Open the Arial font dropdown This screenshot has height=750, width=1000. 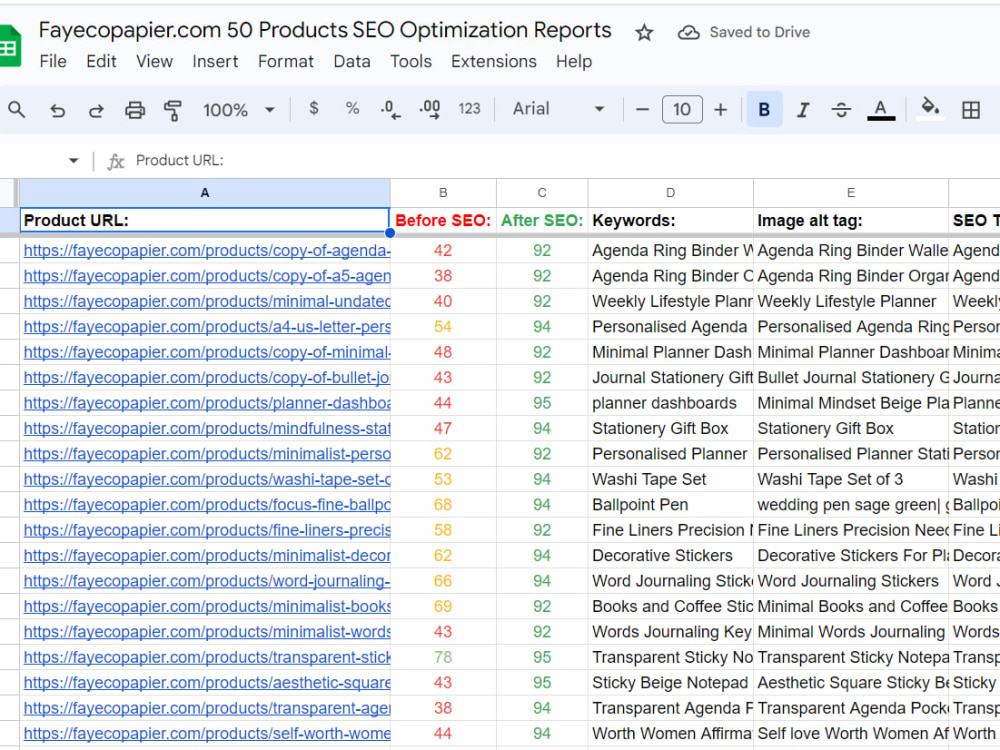tap(558, 109)
